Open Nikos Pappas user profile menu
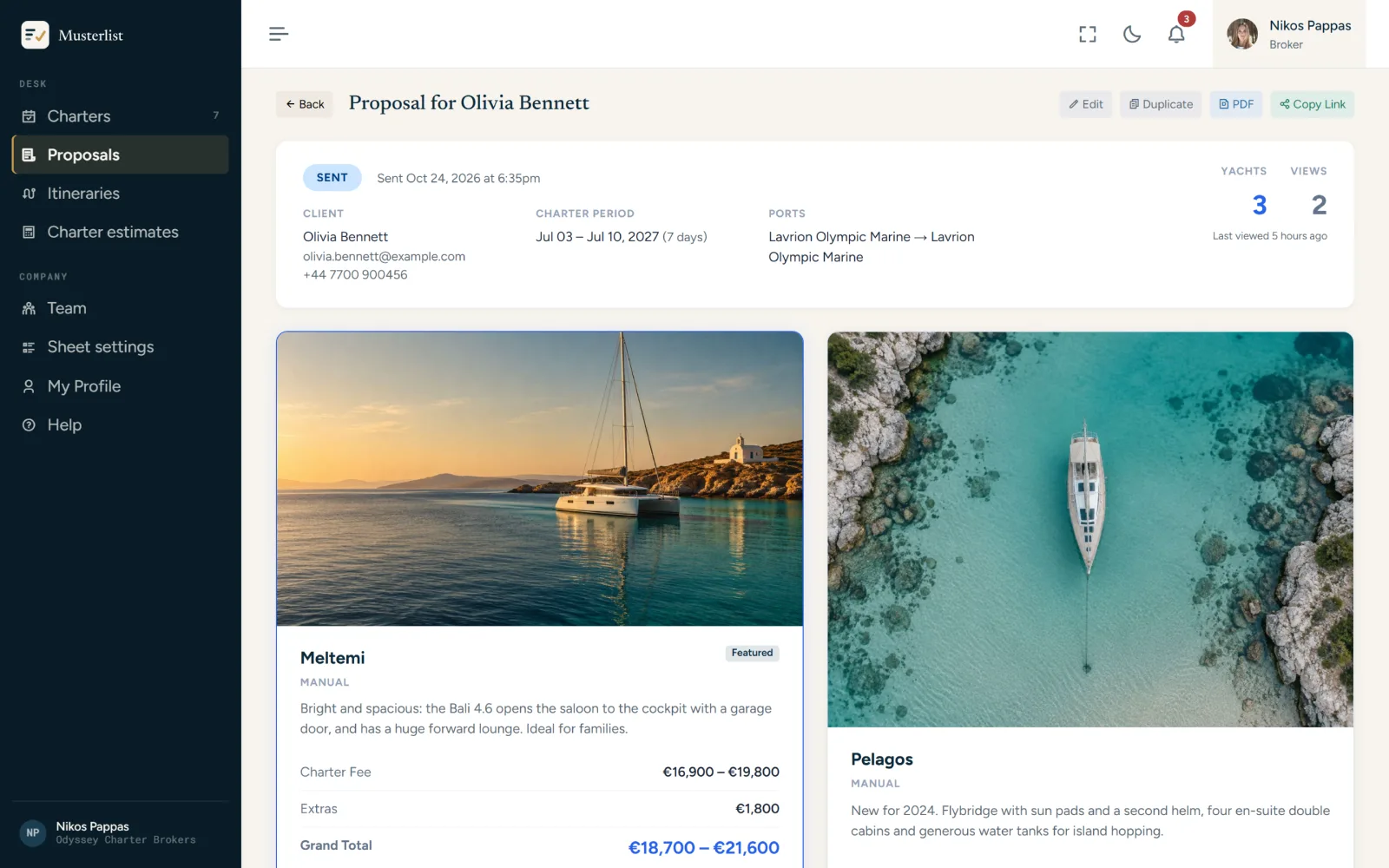 click(x=1288, y=34)
